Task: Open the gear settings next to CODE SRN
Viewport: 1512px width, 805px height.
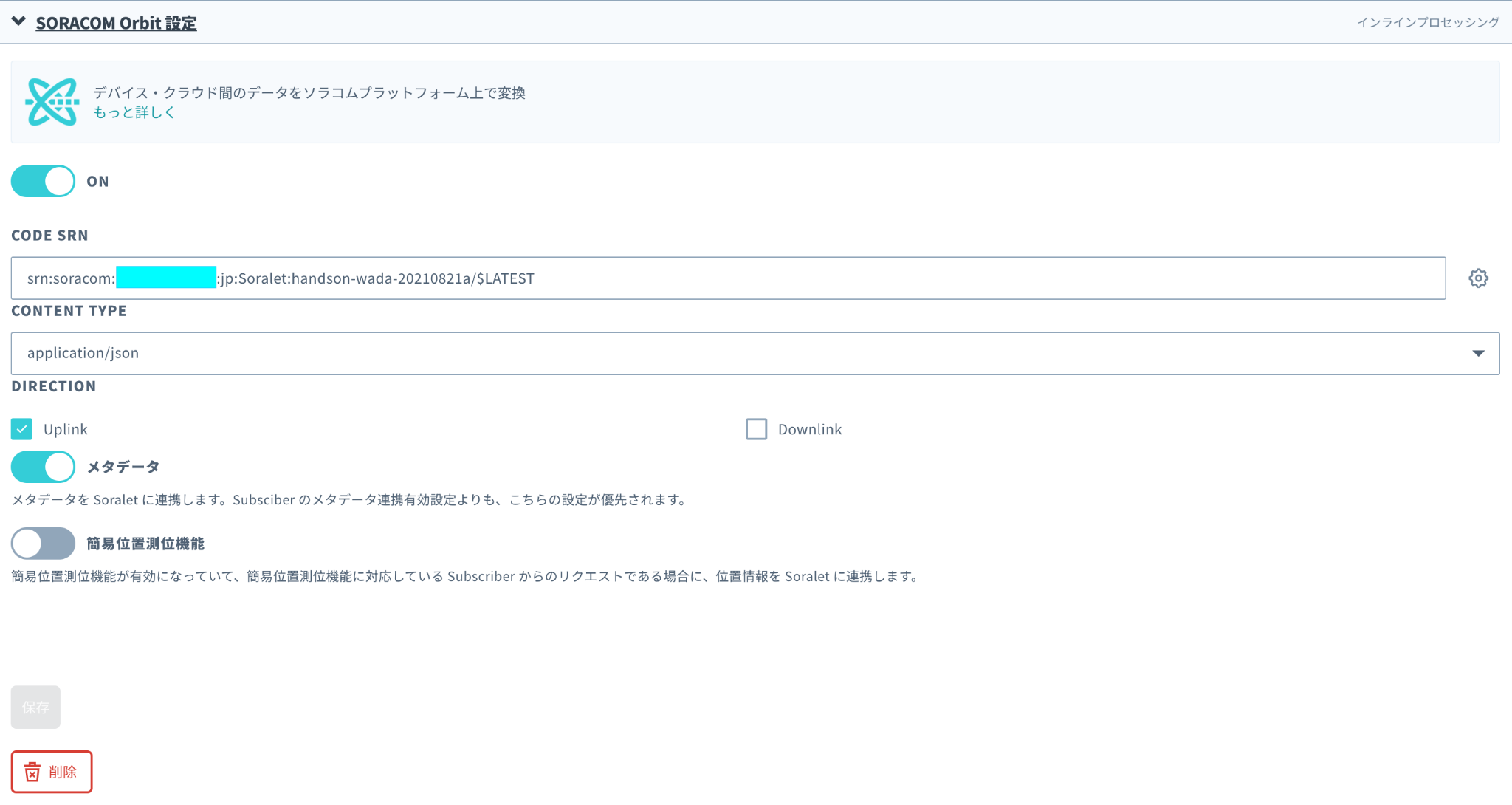Action: pyautogui.click(x=1478, y=278)
